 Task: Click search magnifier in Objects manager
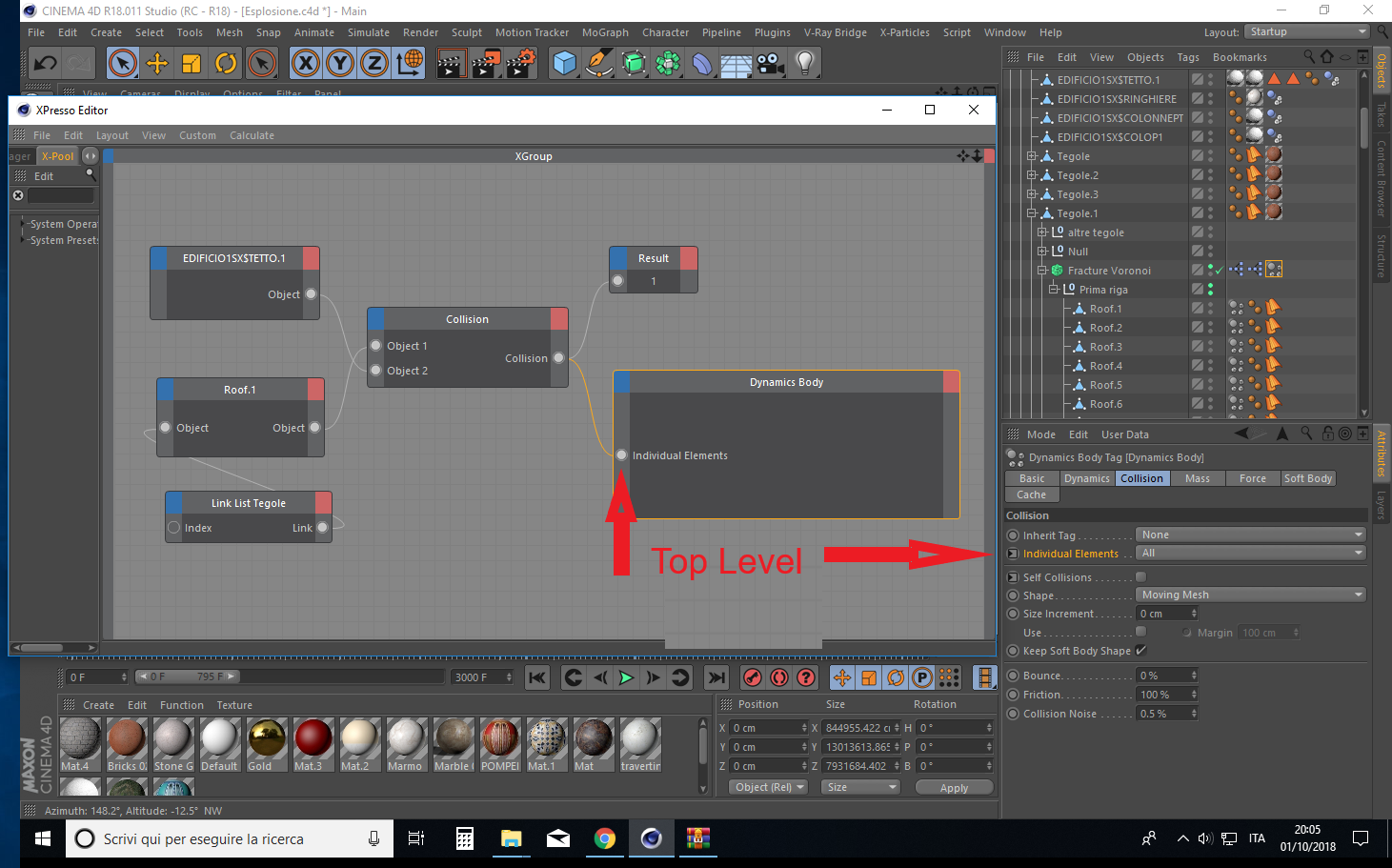(1309, 57)
